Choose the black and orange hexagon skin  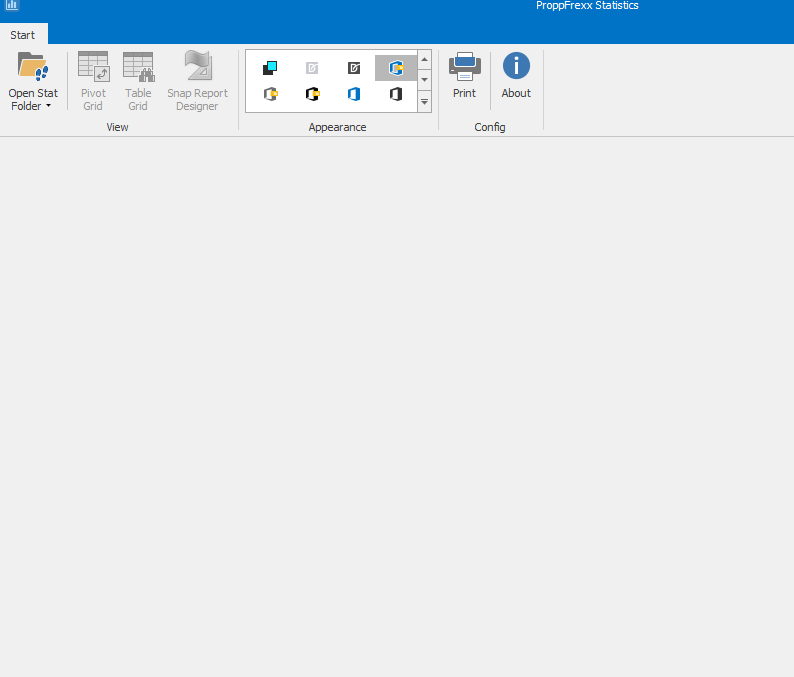point(312,94)
